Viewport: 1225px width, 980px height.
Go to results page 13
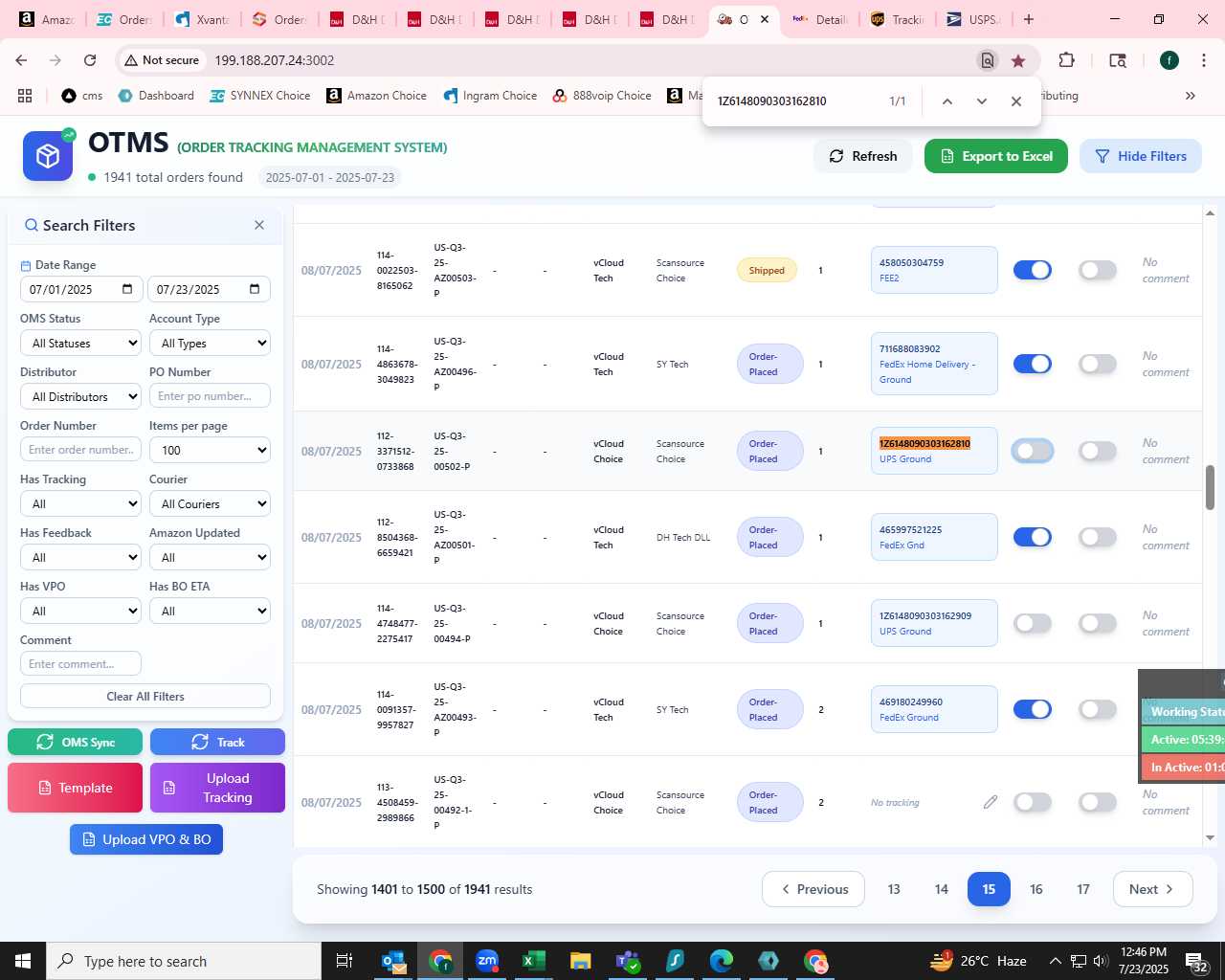(894, 889)
